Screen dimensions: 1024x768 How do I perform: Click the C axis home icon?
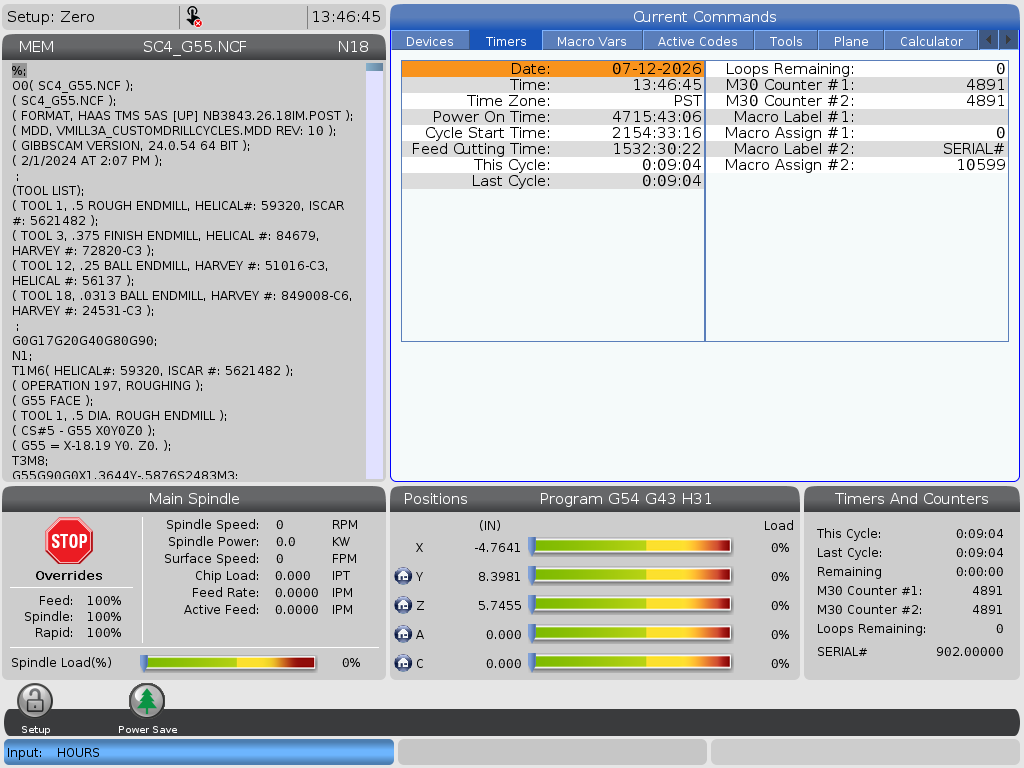click(404, 663)
